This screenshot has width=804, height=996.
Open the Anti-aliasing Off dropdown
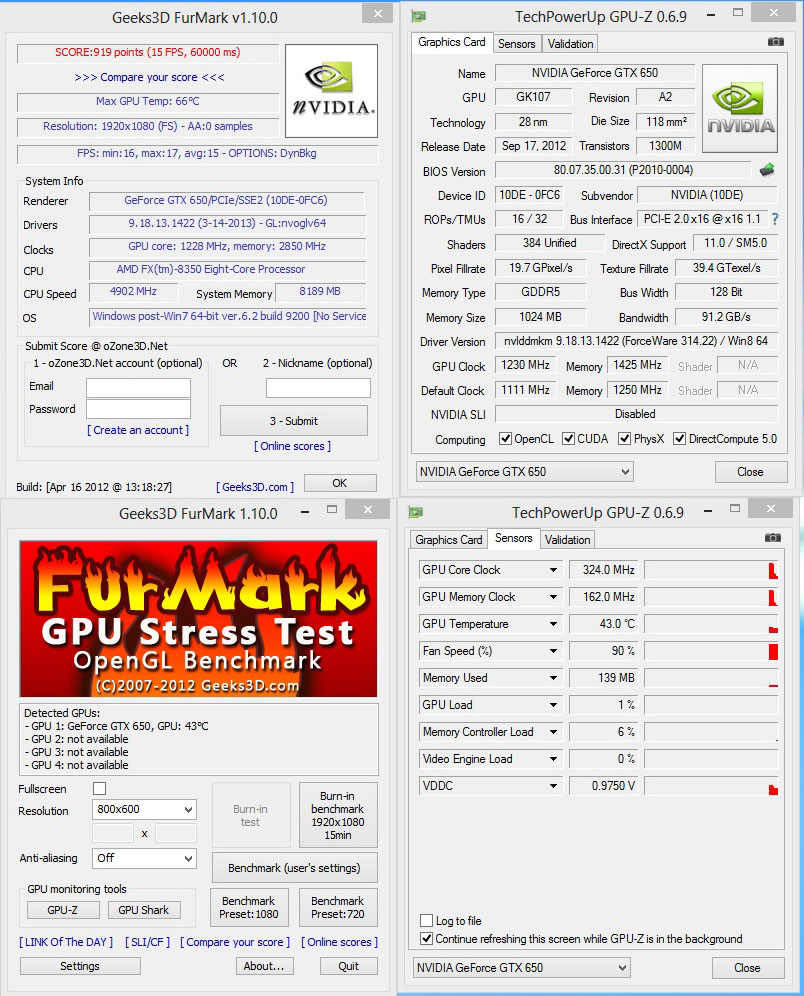coord(144,858)
